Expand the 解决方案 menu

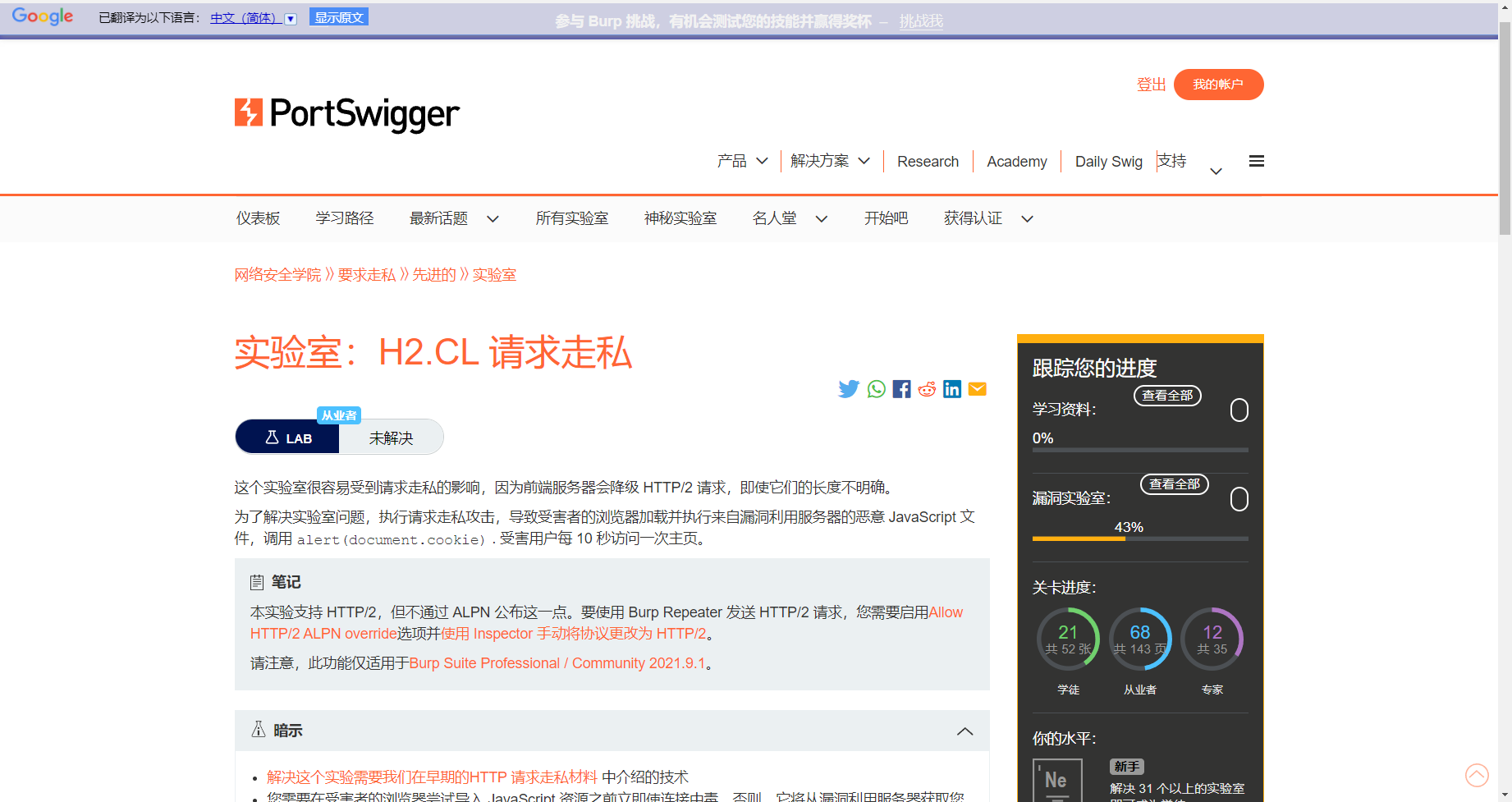(830, 161)
